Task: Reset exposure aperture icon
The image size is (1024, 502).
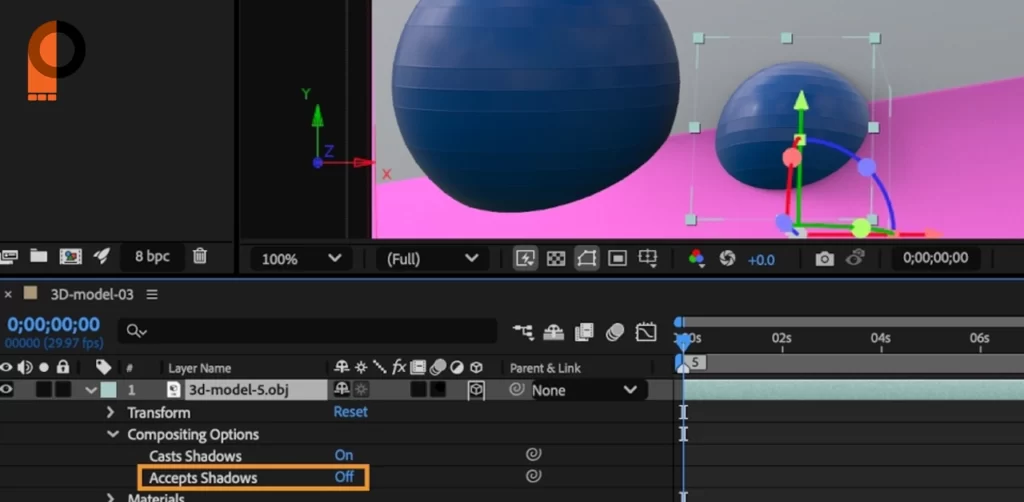Action: (x=727, y=259)
